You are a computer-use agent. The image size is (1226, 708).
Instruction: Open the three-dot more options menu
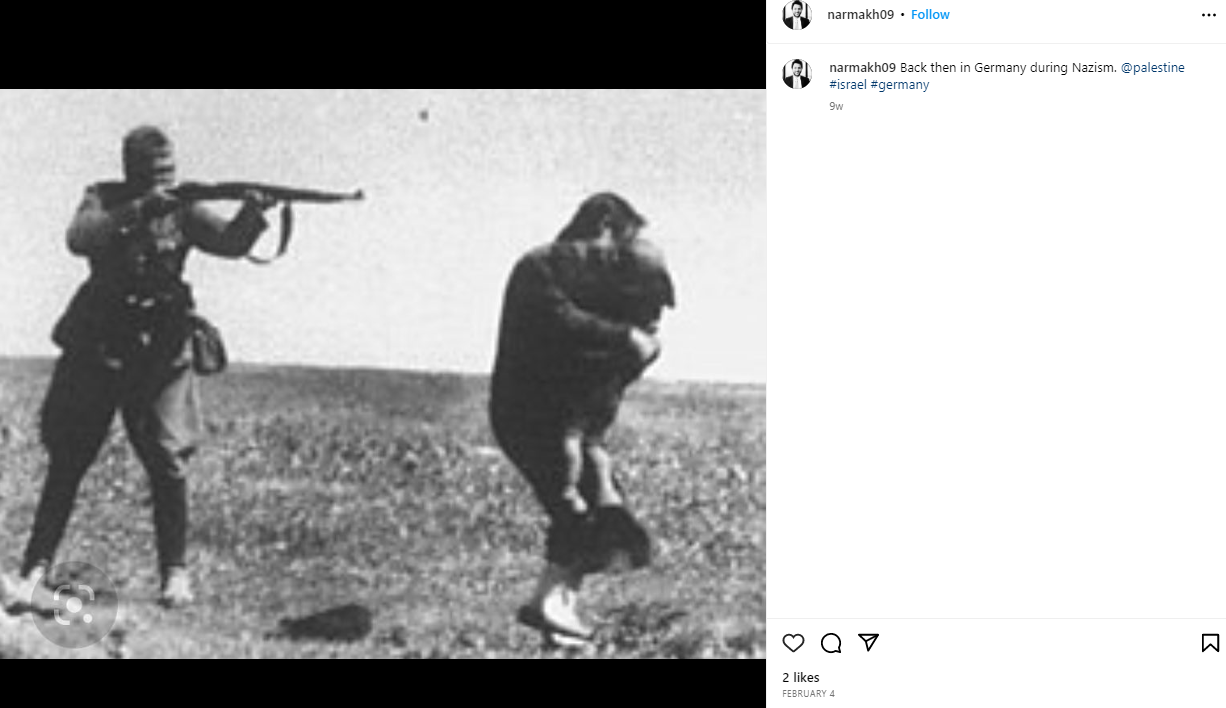click(x=1208, y=15)
